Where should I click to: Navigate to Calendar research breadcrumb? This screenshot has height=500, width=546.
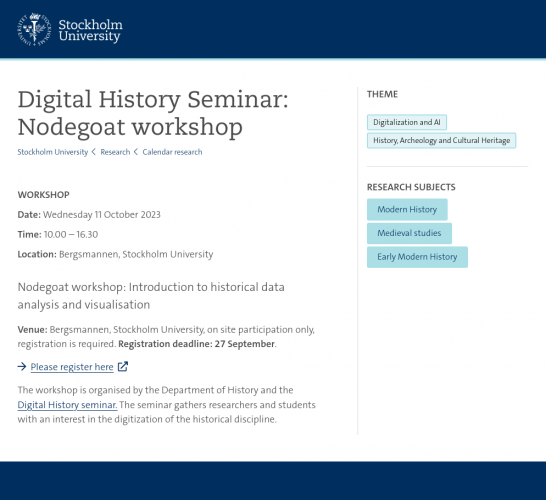[172, 152]
